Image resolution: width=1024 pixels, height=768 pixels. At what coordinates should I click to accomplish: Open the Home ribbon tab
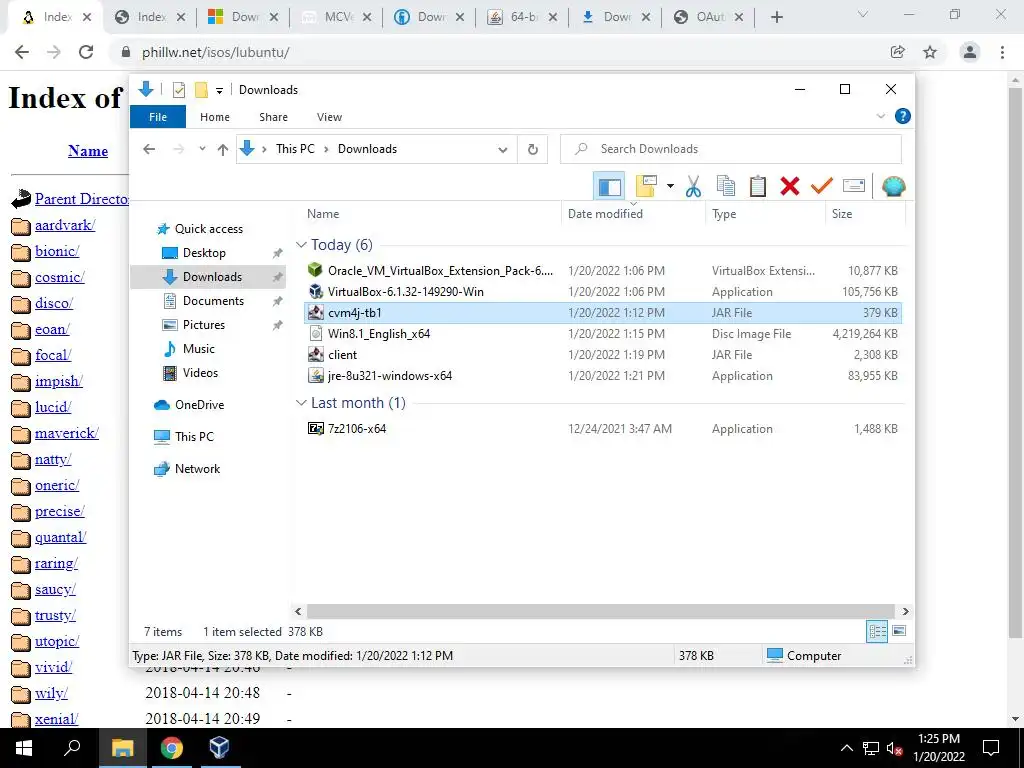pos(215,117)
